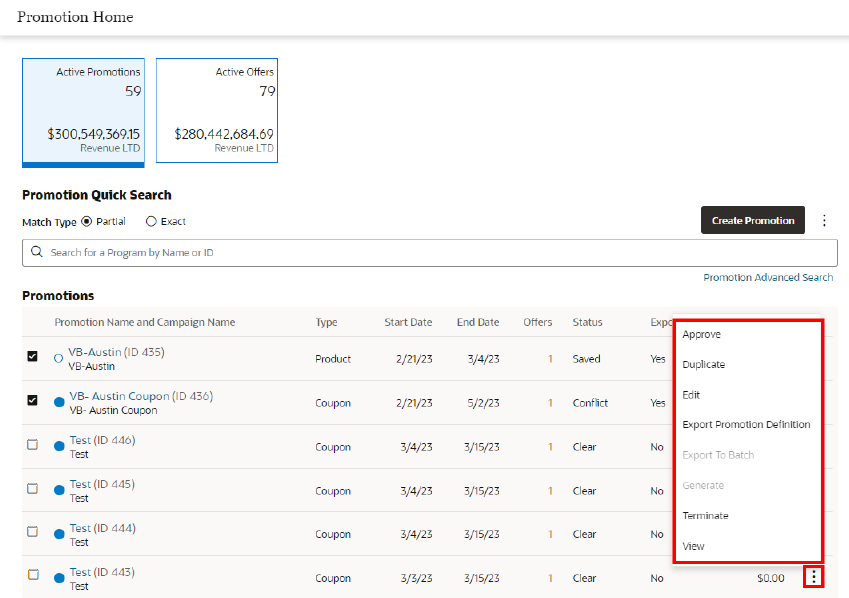Check the Test ID 445 checkbox
The image size is (849, 598).
(32, 488)
